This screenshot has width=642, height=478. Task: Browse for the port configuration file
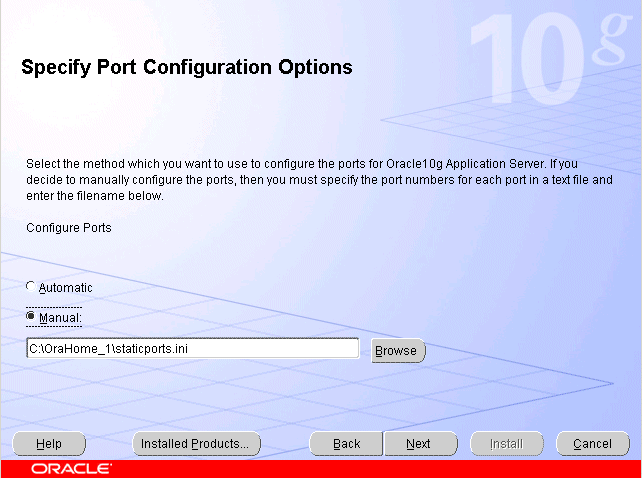(x=398, y=351)
